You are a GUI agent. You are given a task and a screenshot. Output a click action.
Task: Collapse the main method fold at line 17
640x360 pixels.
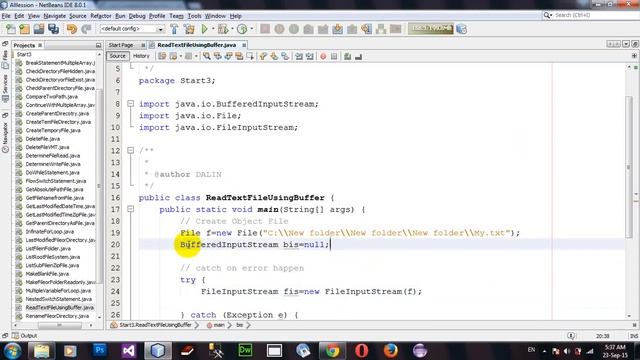(x=131, y=209)
